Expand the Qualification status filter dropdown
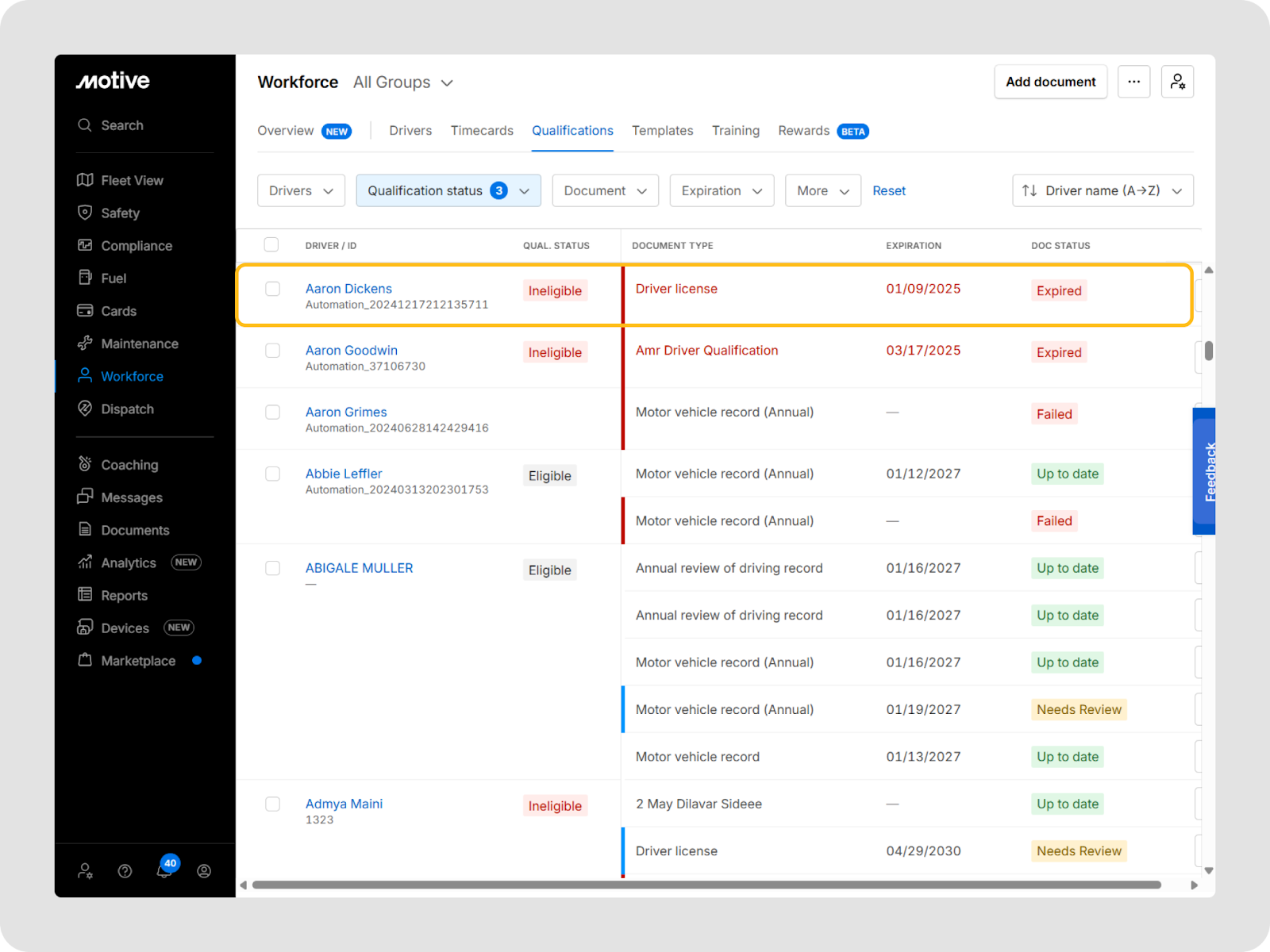This screenshot has width=1270, height=952. click(x=448, y=191)
